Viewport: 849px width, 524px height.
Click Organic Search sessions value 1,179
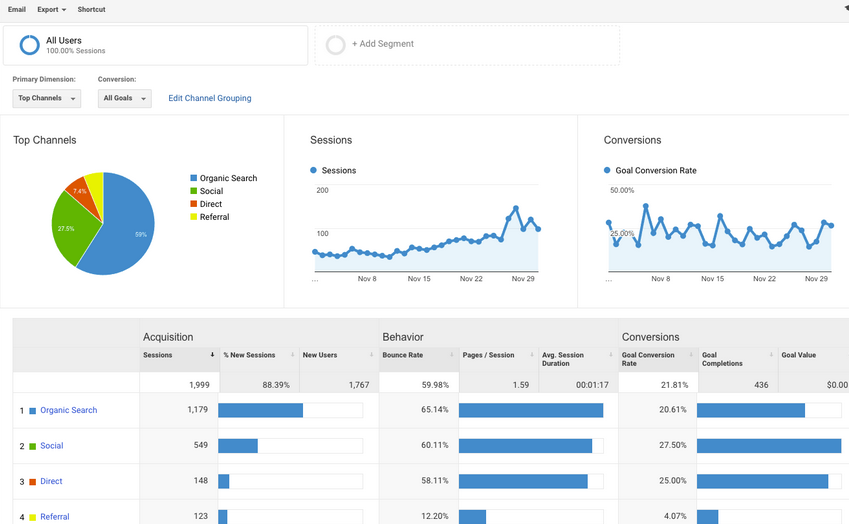click(198, 410)
